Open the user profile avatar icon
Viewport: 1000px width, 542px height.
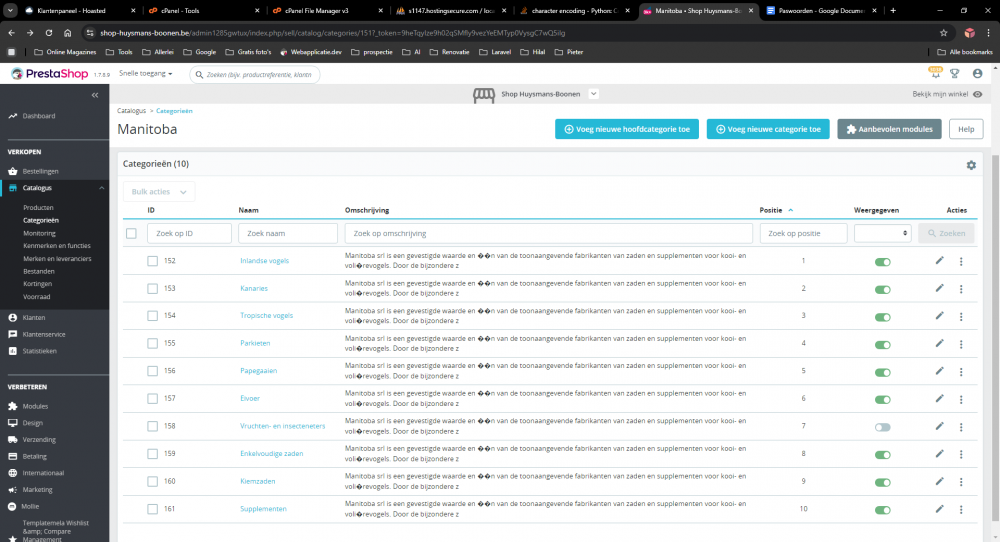pyautogui.click(x=977, y=74)
